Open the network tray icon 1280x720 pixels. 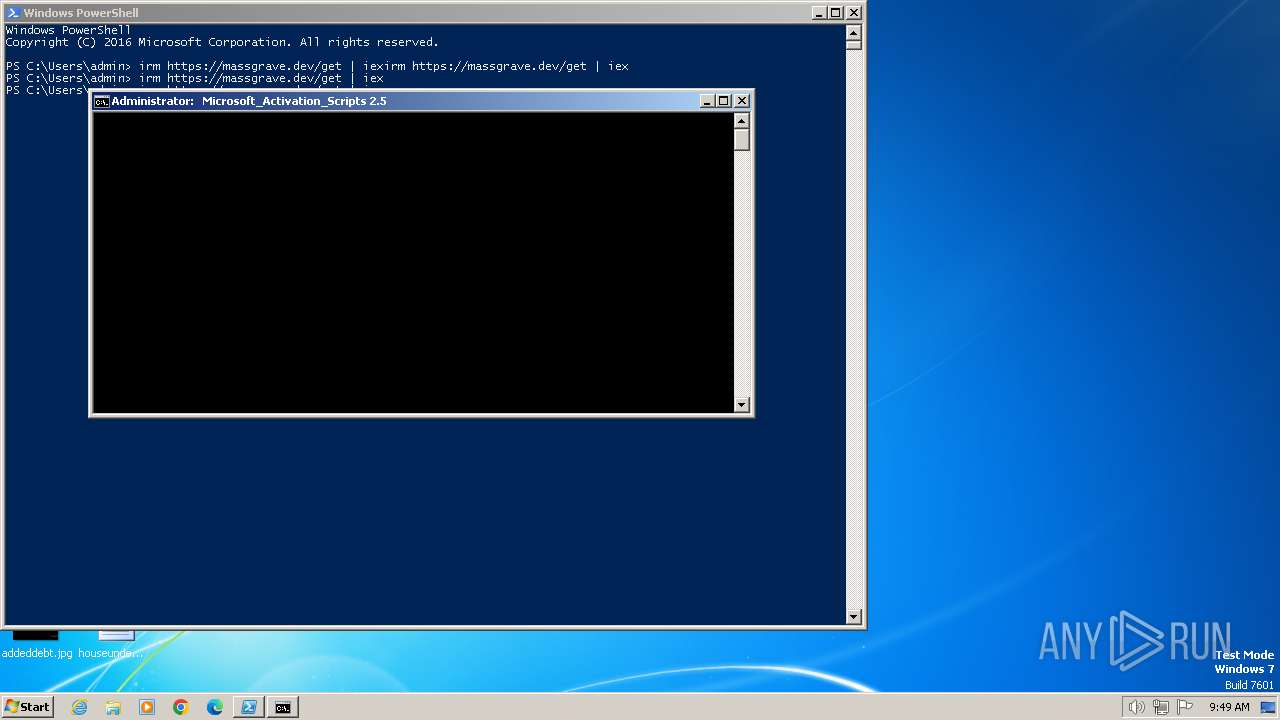(1161, 707)
